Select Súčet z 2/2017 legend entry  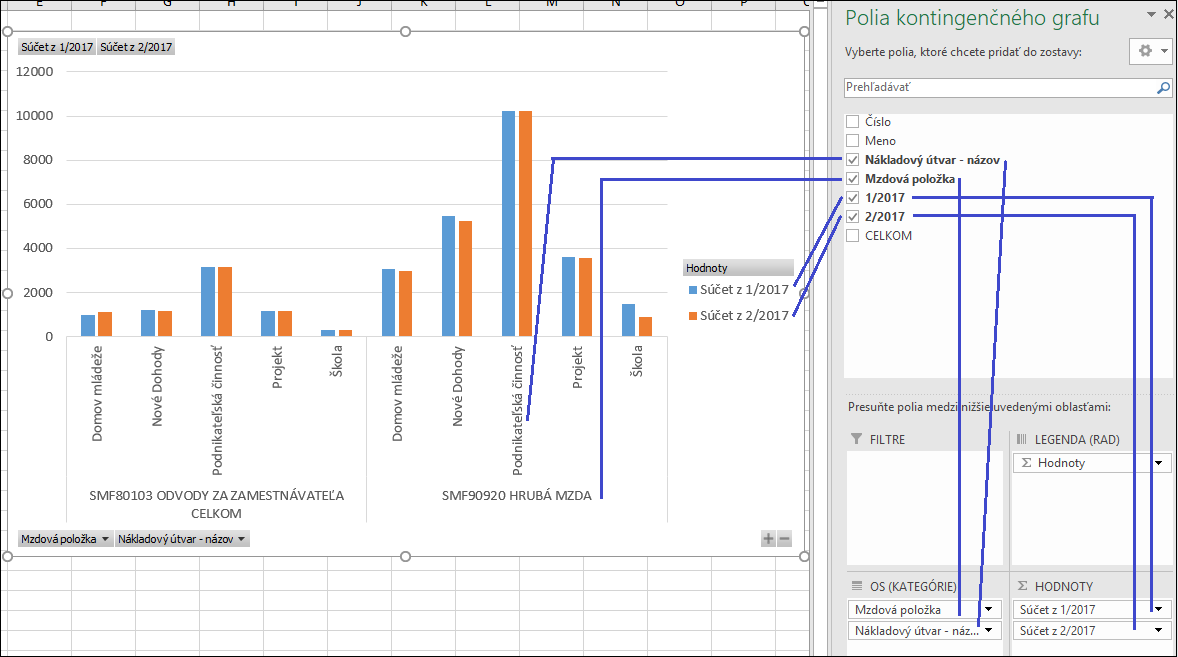[739, 316]
